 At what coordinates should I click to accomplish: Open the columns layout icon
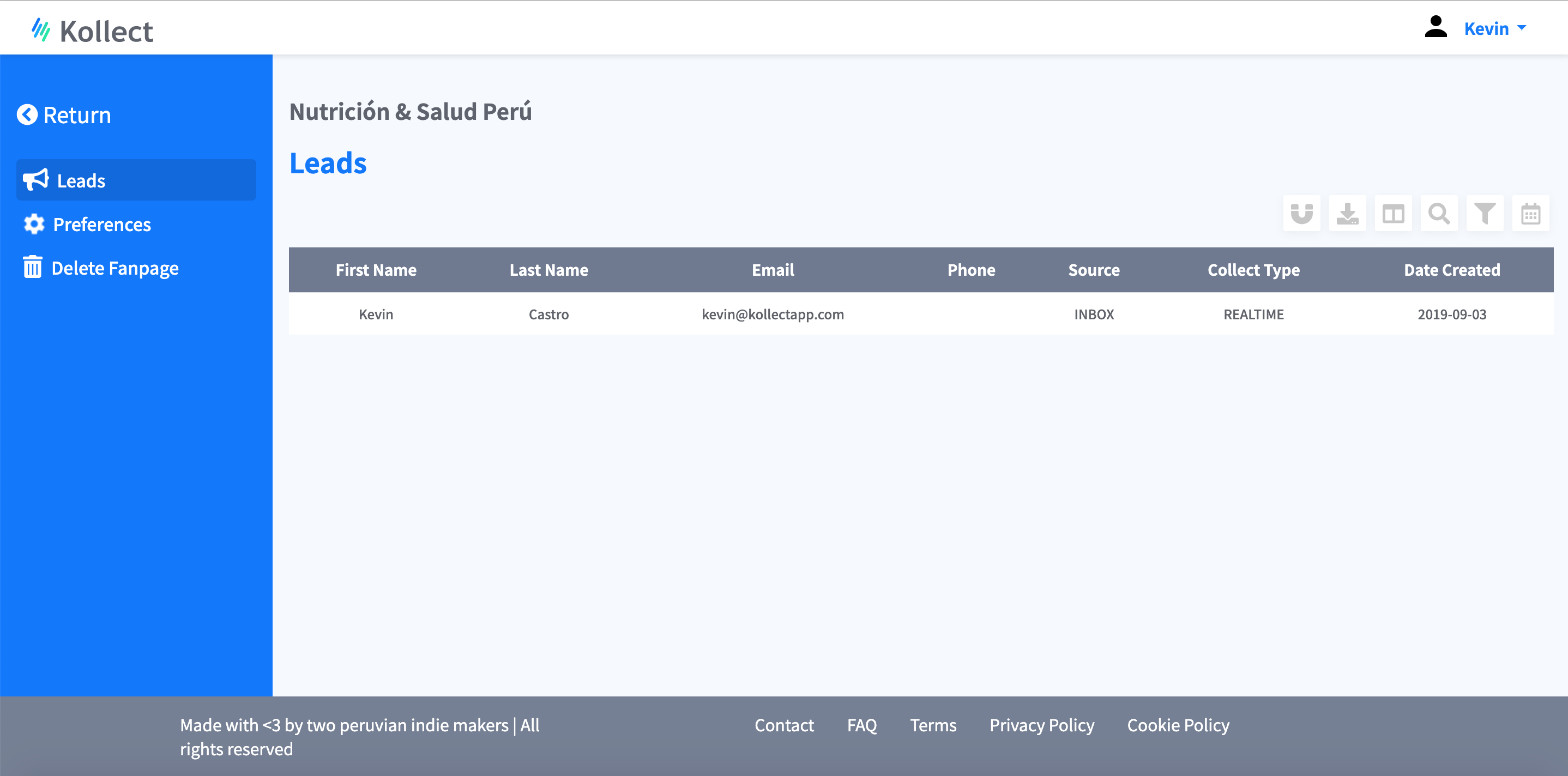point(1392,214)
